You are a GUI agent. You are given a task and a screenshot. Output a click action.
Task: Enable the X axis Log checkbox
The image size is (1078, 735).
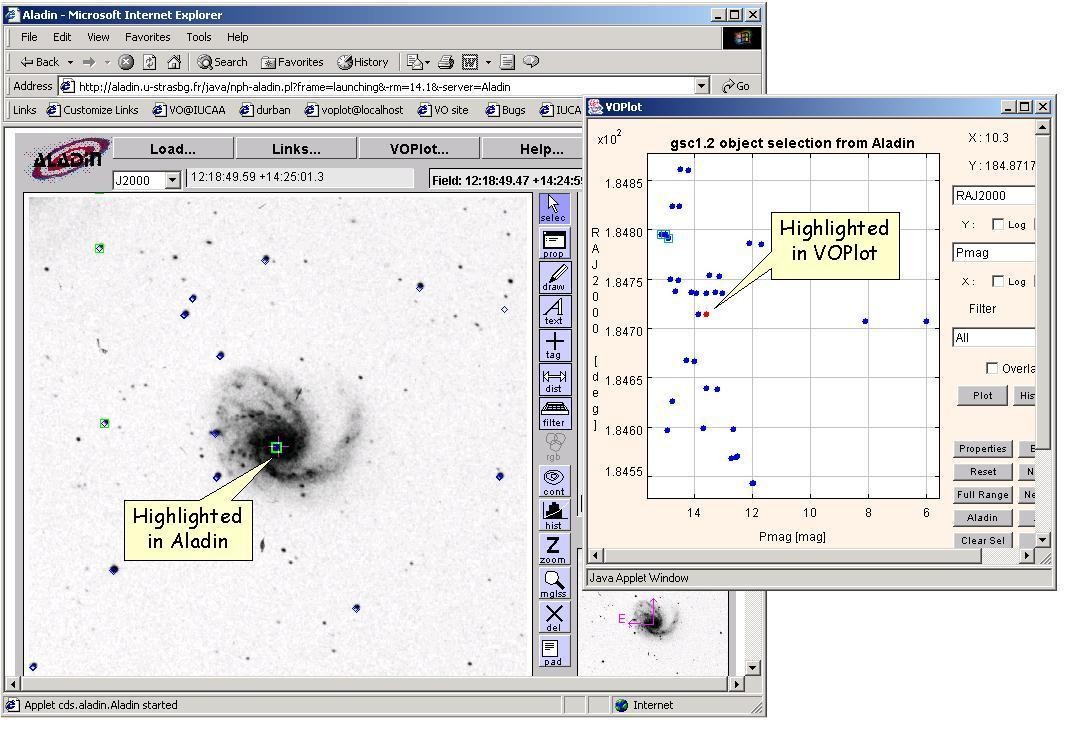tap(997, 282)
